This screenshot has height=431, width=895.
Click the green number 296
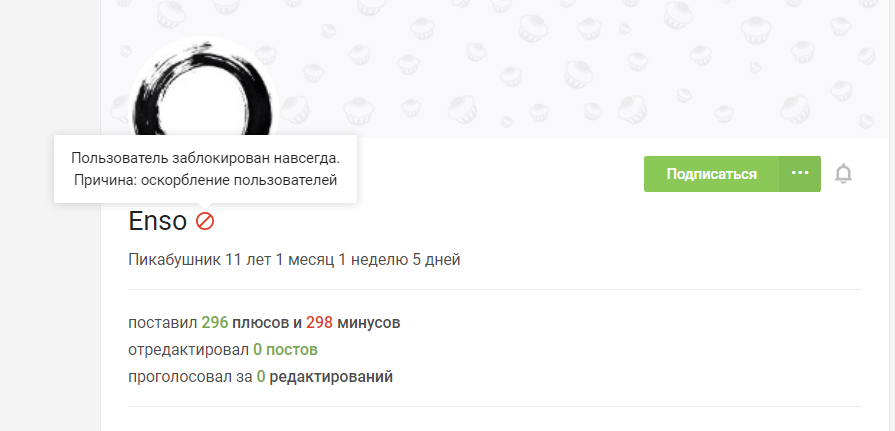pos(215,323)
